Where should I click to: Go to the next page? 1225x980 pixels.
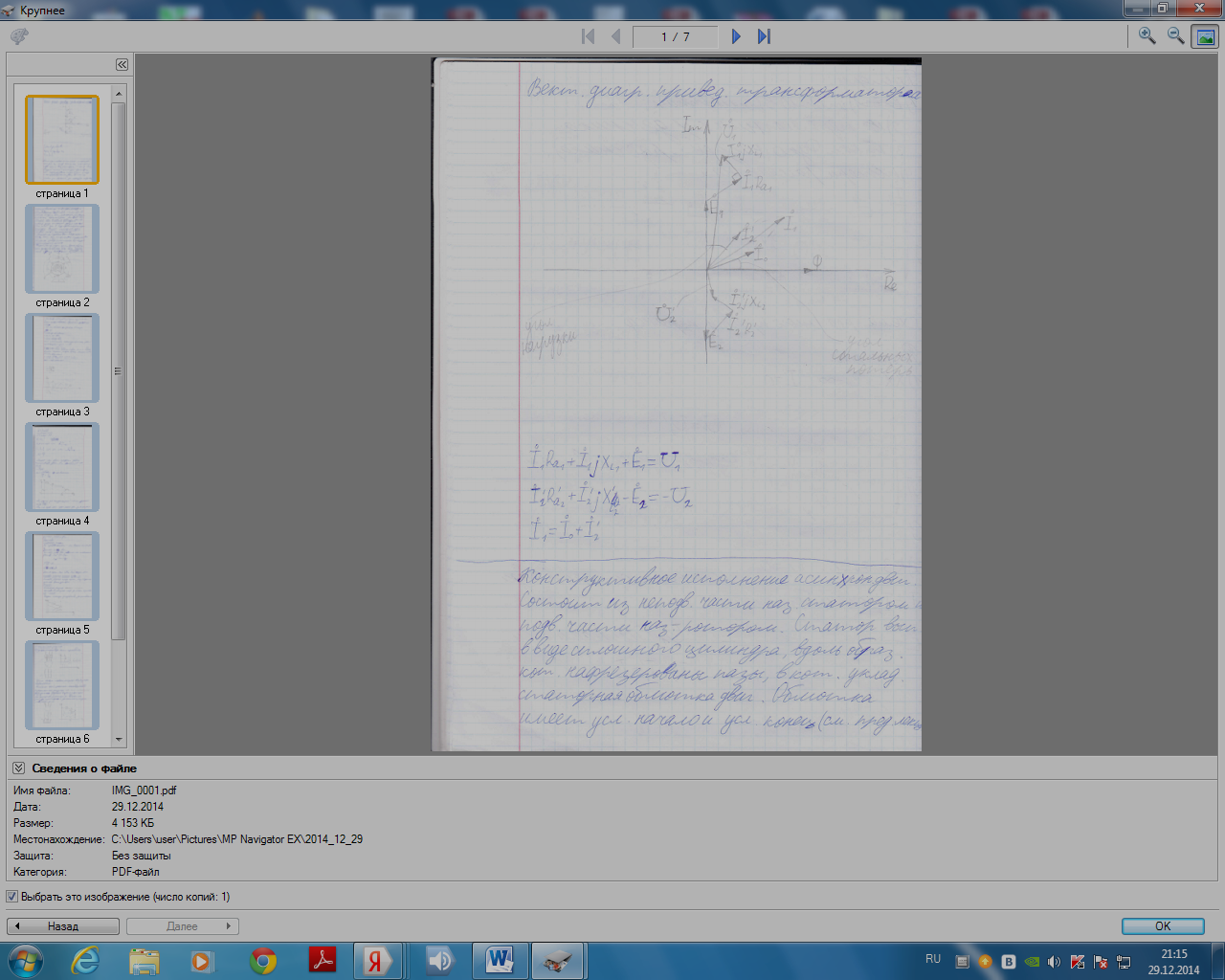[x=736, y=36]
